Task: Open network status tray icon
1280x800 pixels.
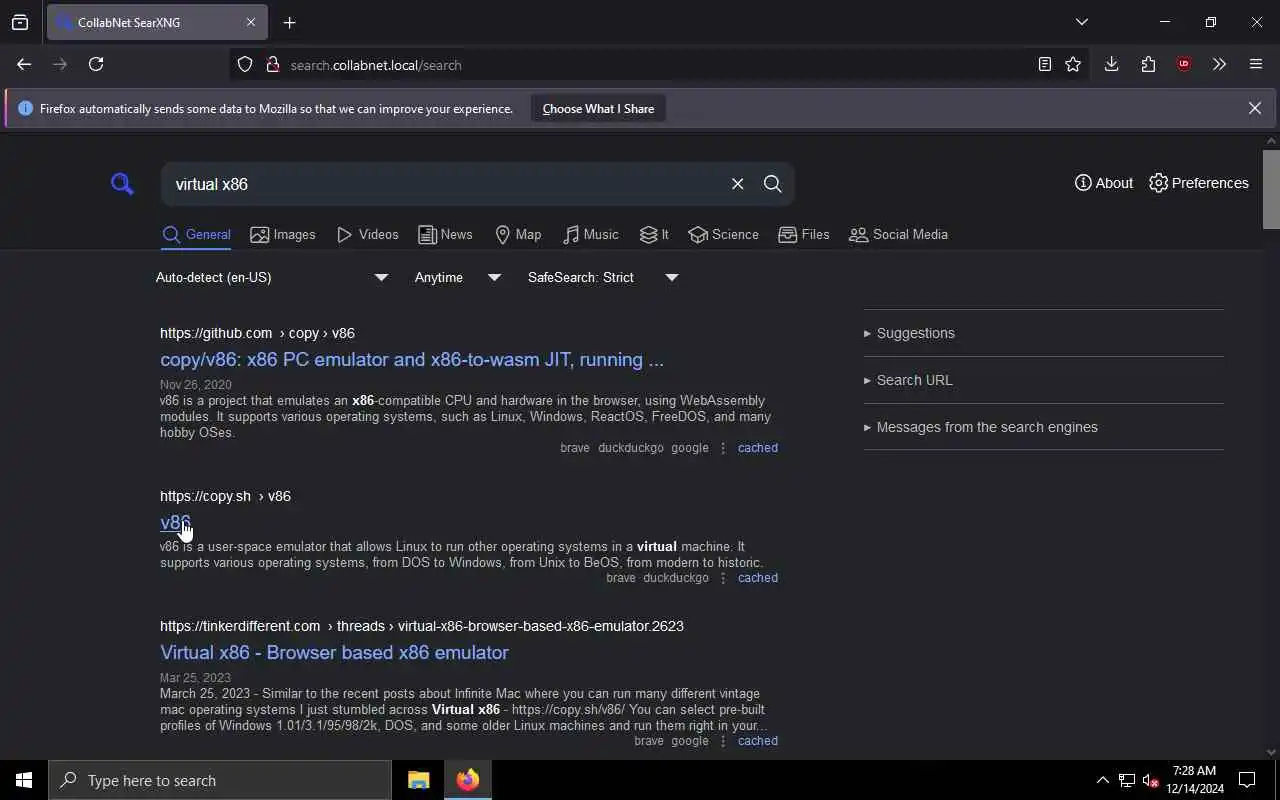Action: tap(1127, 780)
